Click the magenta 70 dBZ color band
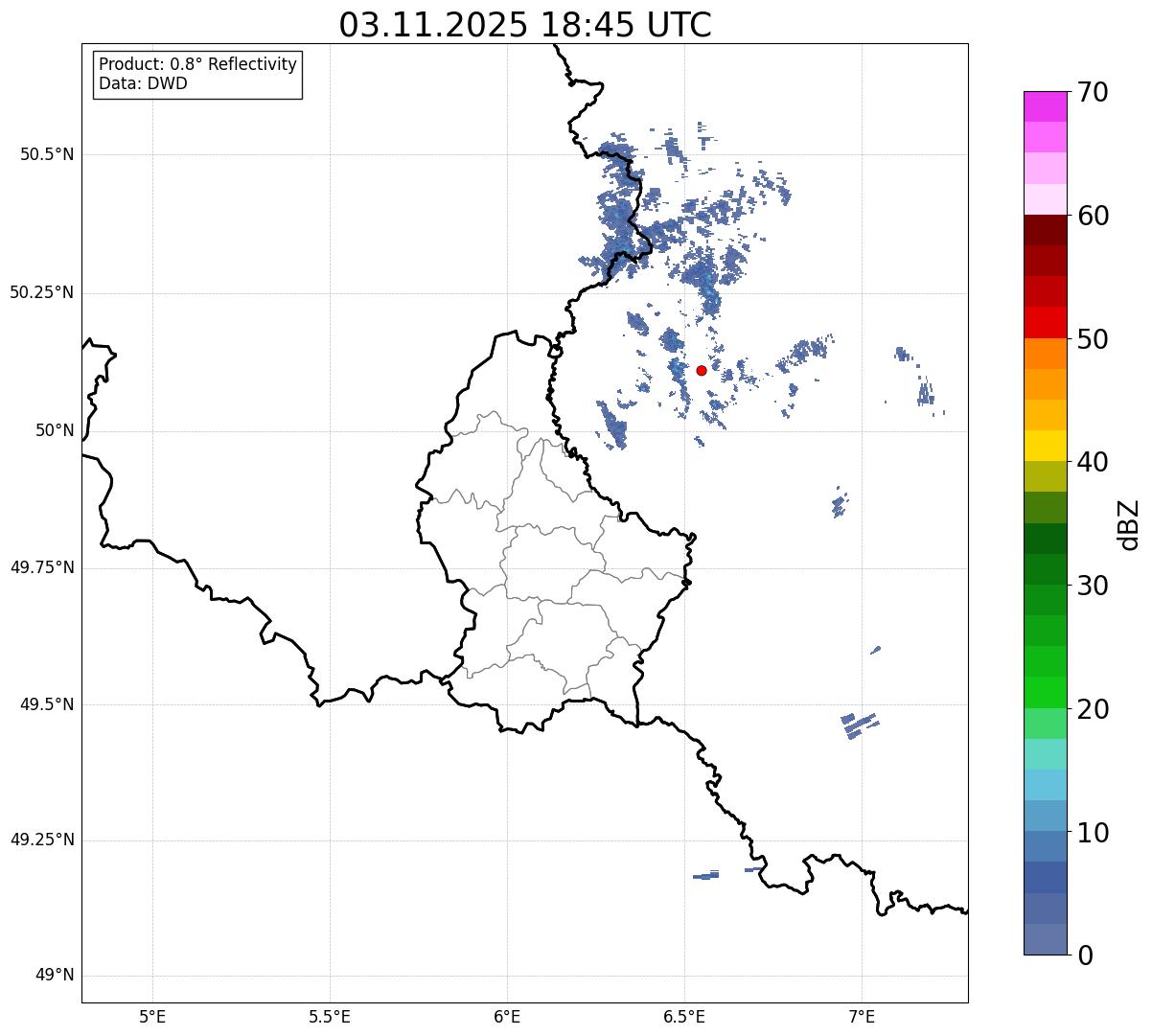Image resolution: width=1152 pixels, height=1036 pixels. [x=1039, y=106]
